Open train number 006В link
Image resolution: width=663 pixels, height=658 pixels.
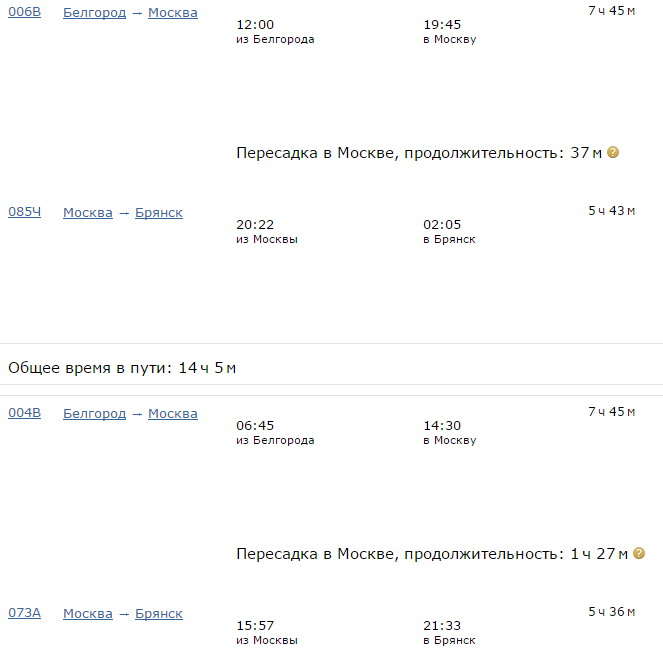[x=25, y=12]
